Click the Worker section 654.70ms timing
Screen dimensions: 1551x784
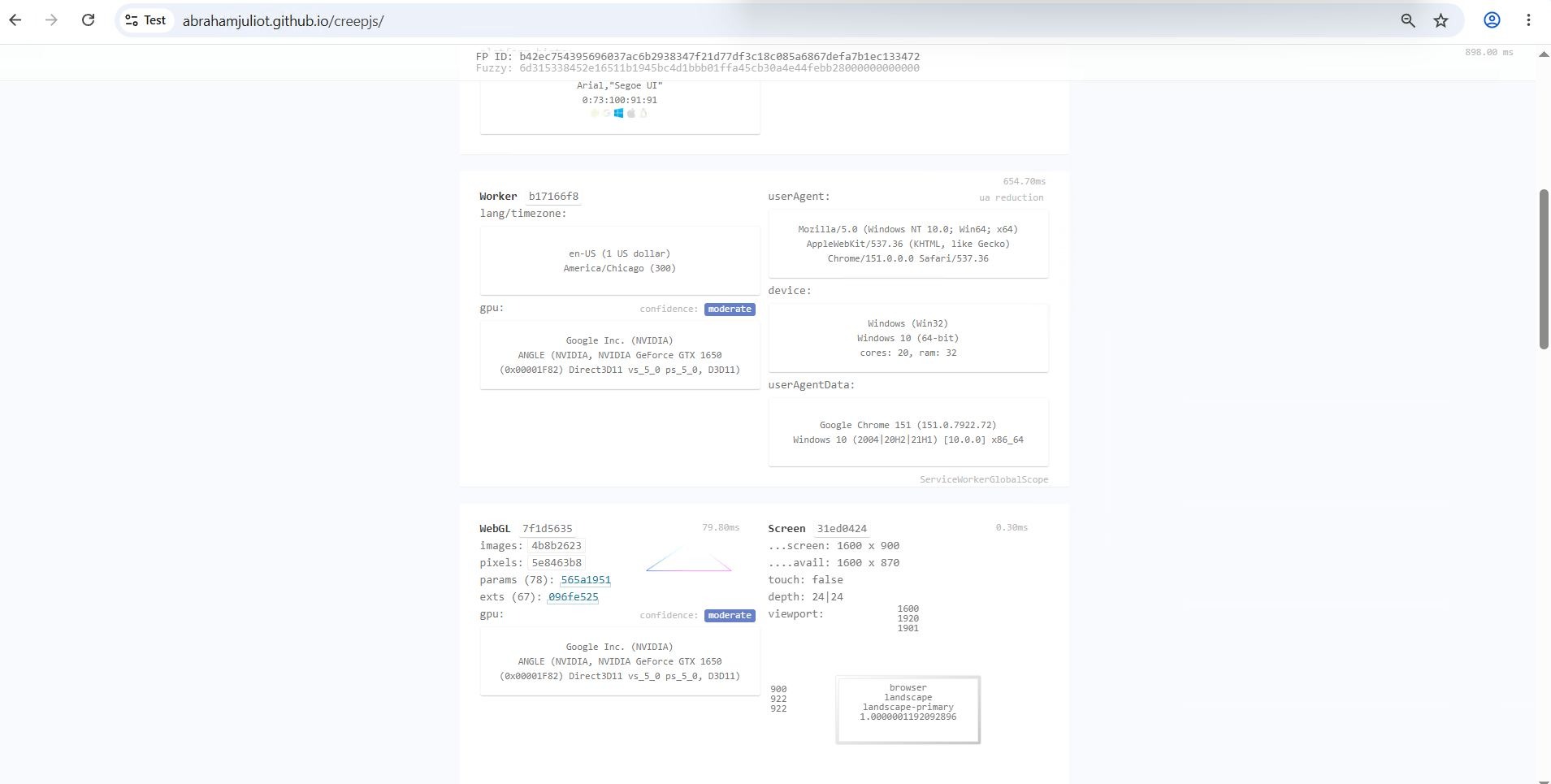1025,181
